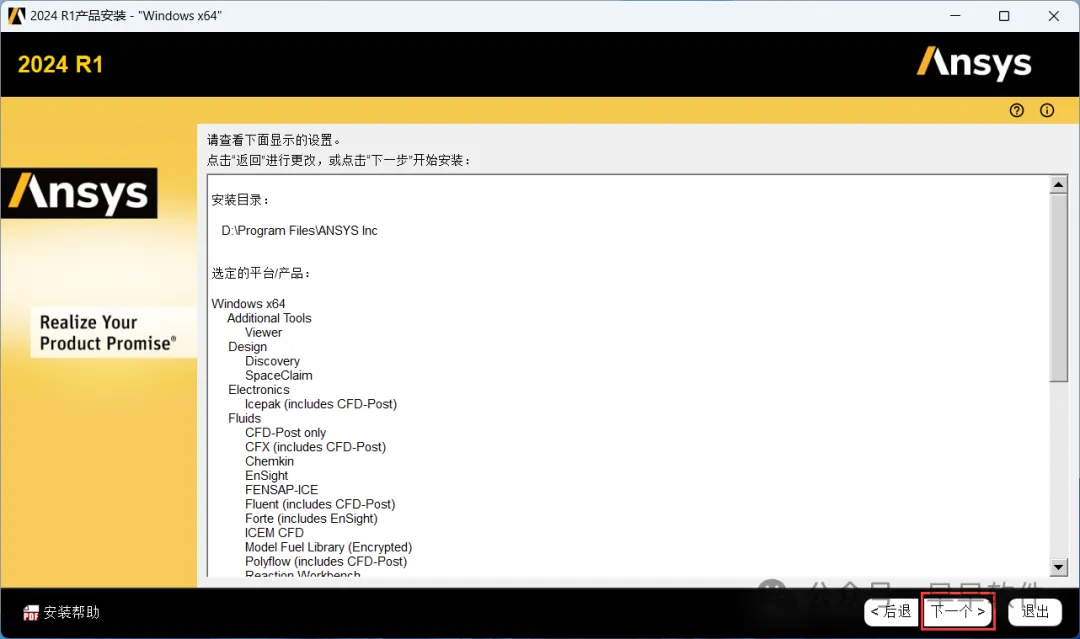This screenshot has height=639, width=1080.
Task: Go back to the previous step
Action: [891, 611]
